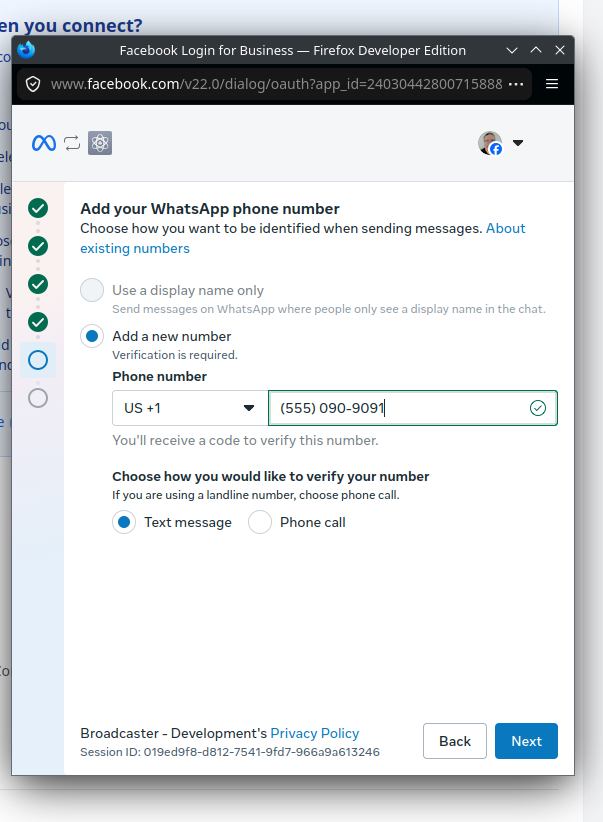This screenshot has width=603, height=822.
Task: Click the display name description text
Action: click(329, 309)
